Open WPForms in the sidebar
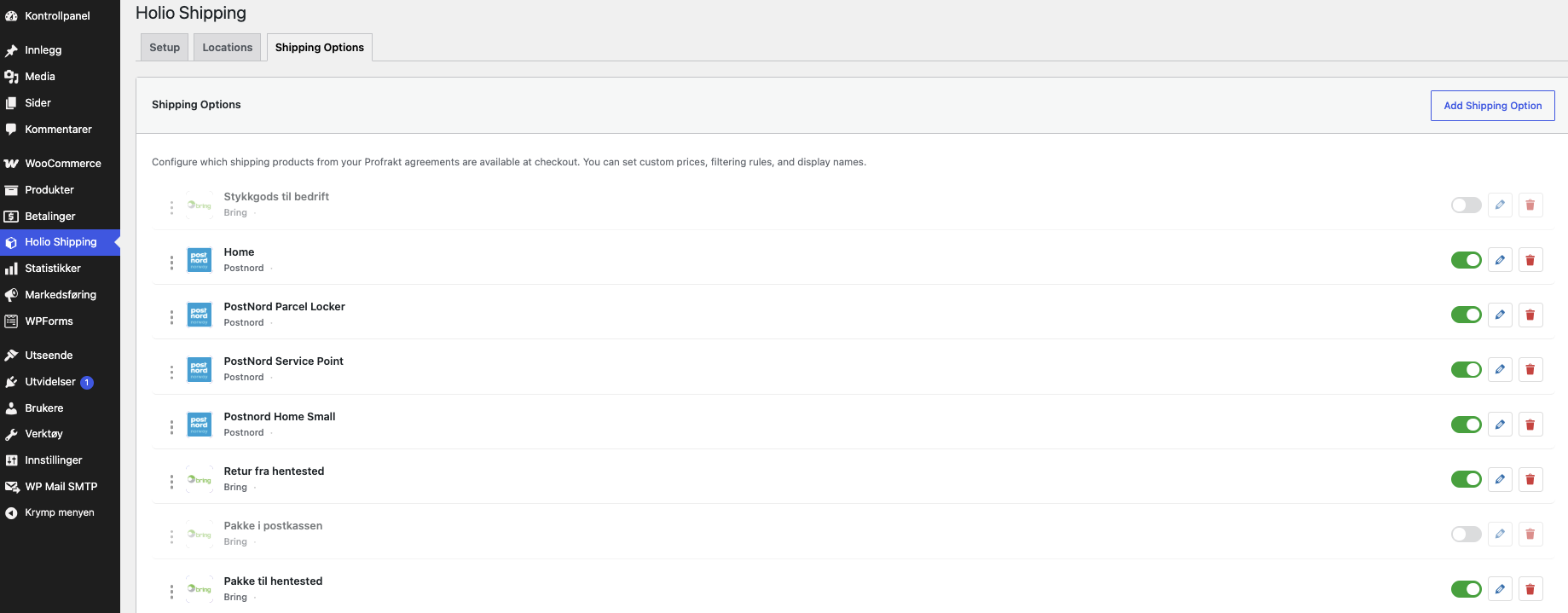This screenshot has height=613, width=1568. (60, 321)
